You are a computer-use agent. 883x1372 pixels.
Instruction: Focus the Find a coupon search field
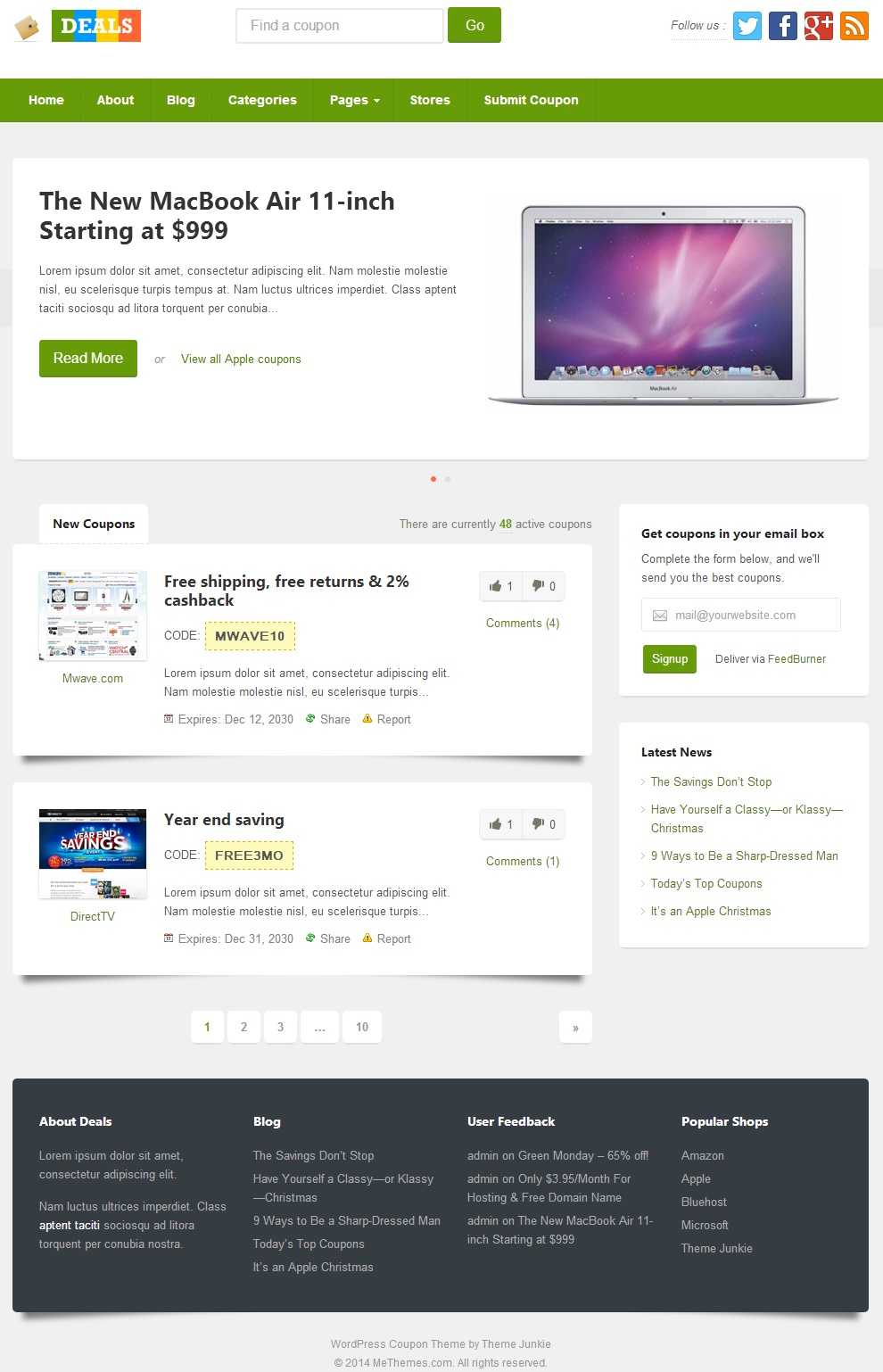coord(340,26)
